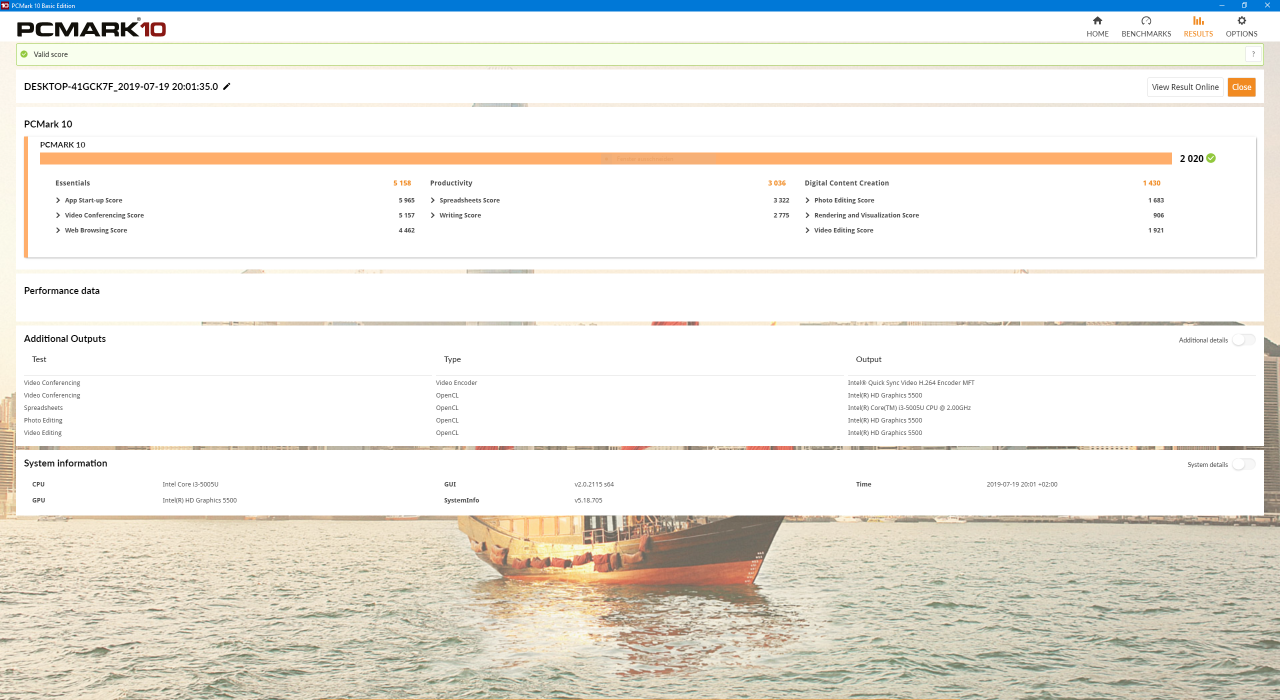Click the title bar app icon
This screenshot has height=700, width=1280.
[x=5, y=5]
